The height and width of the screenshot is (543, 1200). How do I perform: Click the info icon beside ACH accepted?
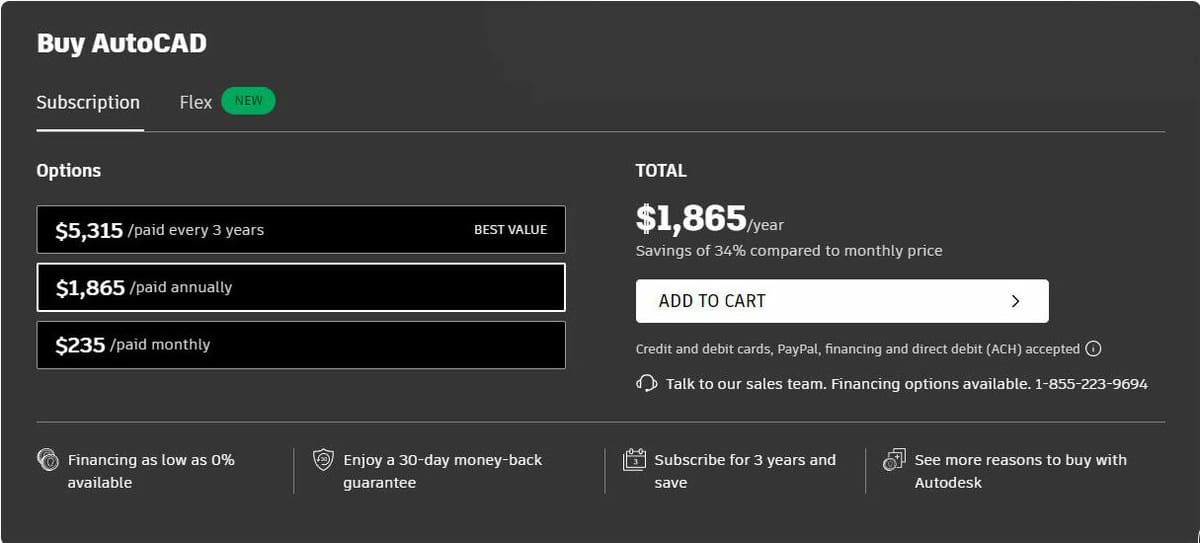click(1093, 349)
